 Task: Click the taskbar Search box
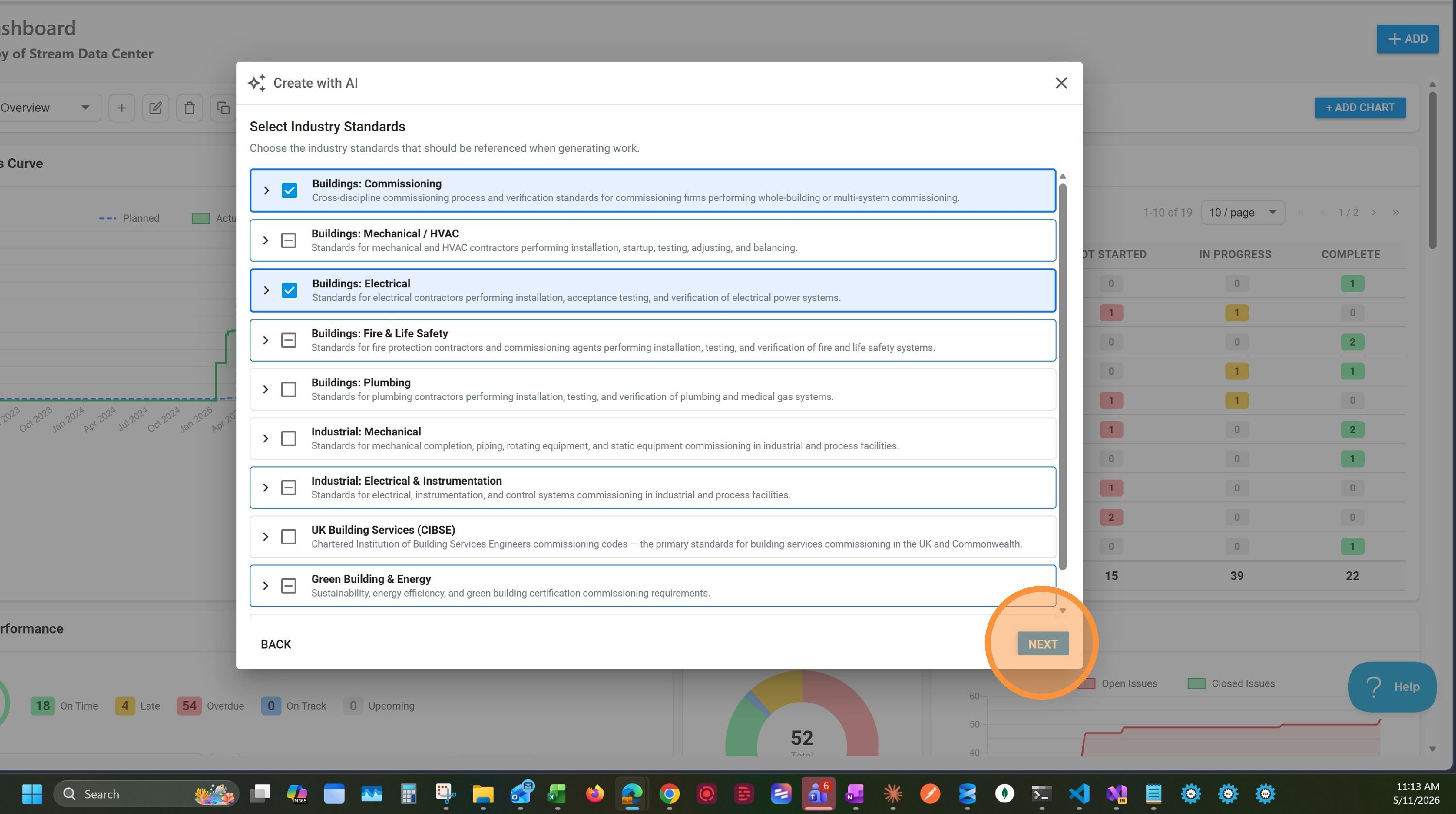pyautogui.click(x=146, y=794)
